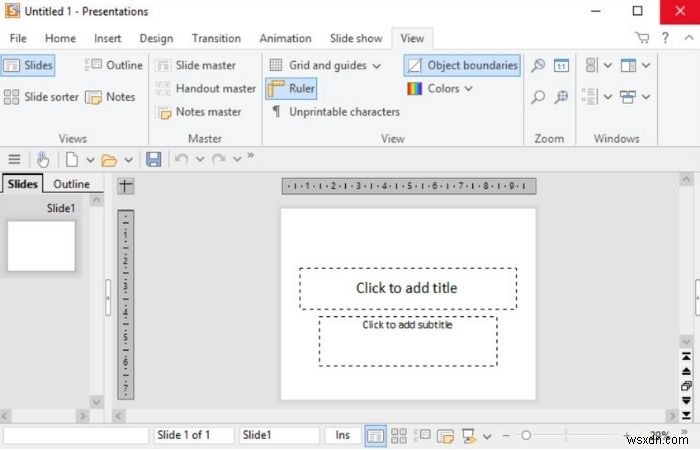The height and width of the screenshot is (450, 700).
Task: Expand new document dropdown arrow
Action: [x=90, y=159]
